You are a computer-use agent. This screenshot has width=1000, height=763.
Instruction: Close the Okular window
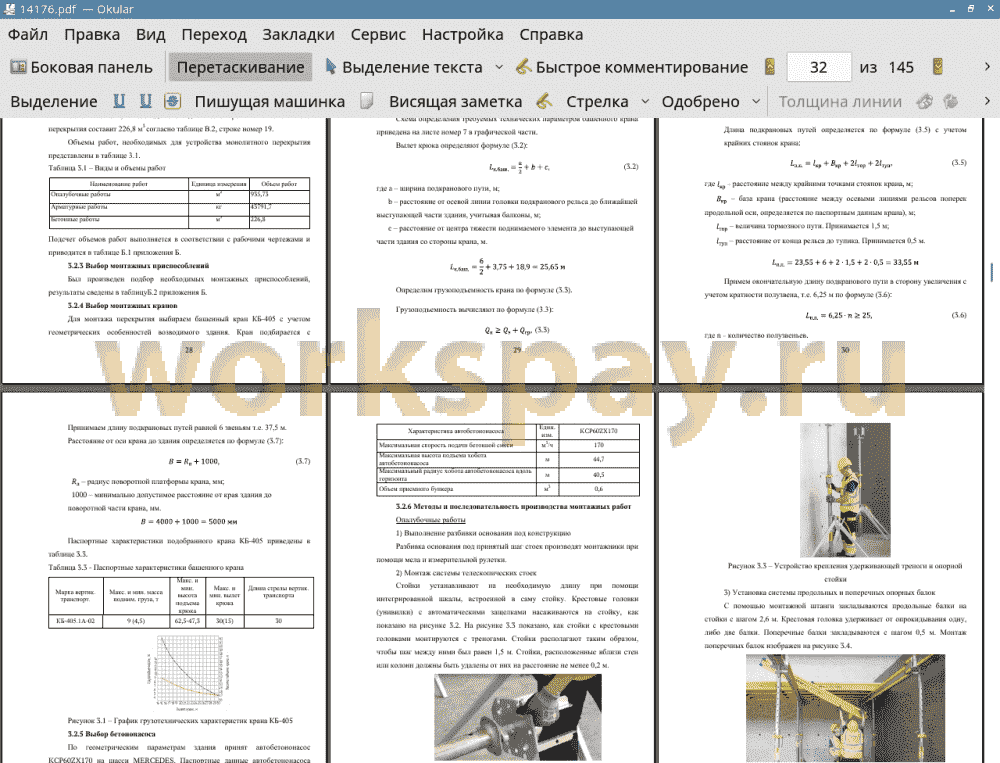point(989,9)
